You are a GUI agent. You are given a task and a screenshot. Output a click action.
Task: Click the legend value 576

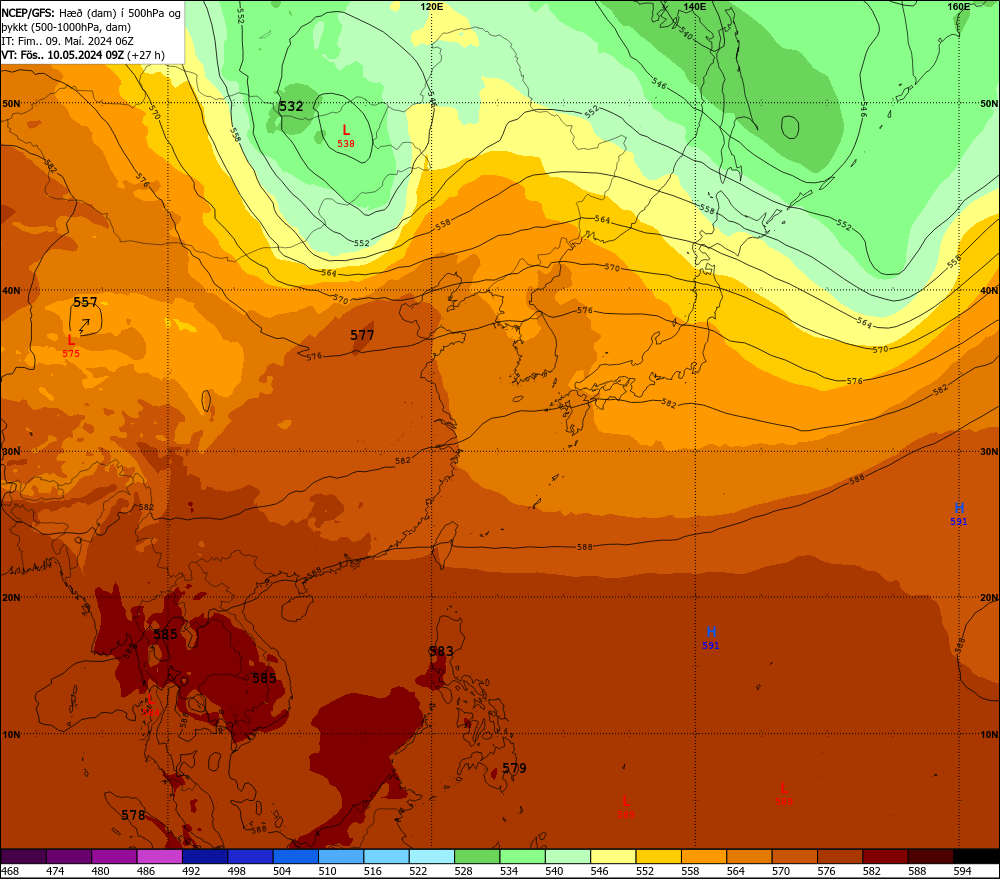[x=827, y=871]
